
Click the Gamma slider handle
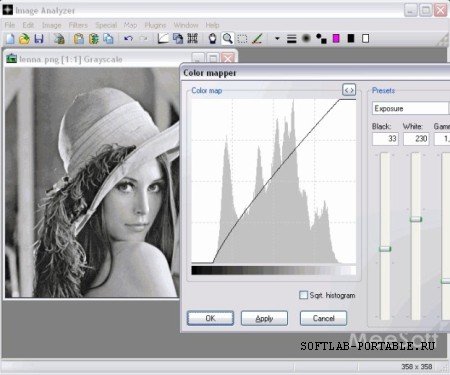[x=446, y=281]
